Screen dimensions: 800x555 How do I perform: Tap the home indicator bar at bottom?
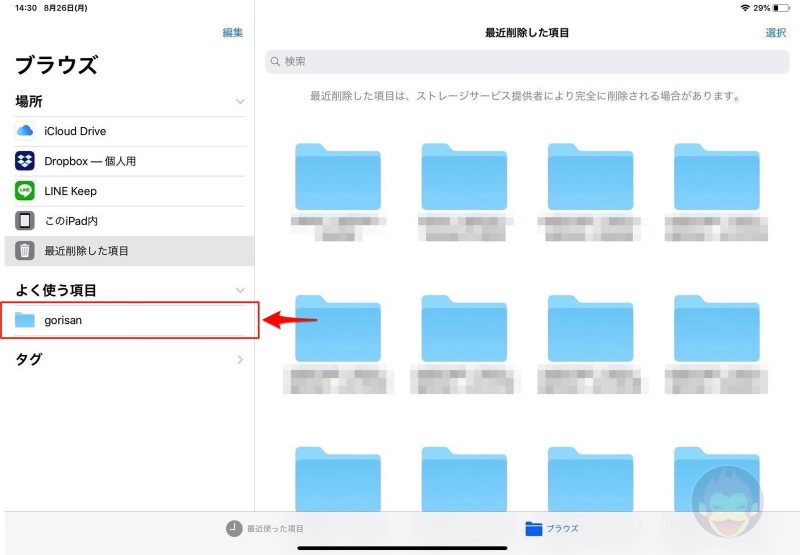click(402, 548)
